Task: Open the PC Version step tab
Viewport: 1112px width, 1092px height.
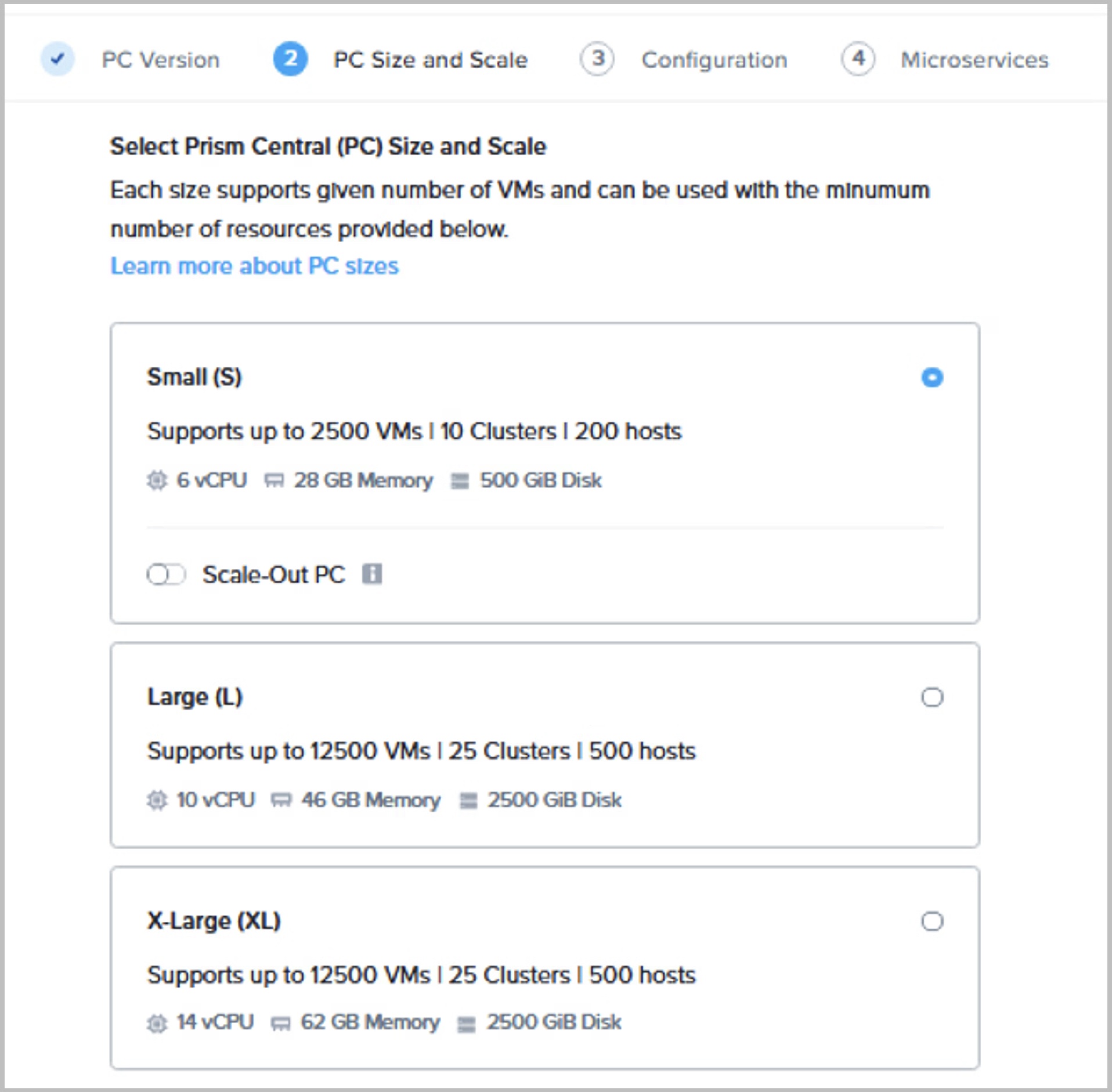Action: [x=161, y=60]
